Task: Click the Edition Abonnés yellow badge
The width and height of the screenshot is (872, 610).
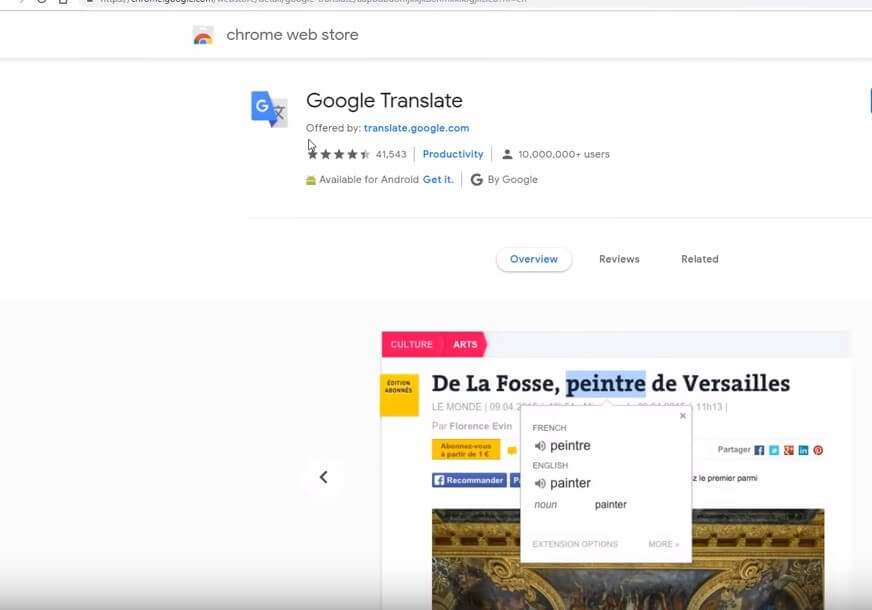Action: (399, 395)
